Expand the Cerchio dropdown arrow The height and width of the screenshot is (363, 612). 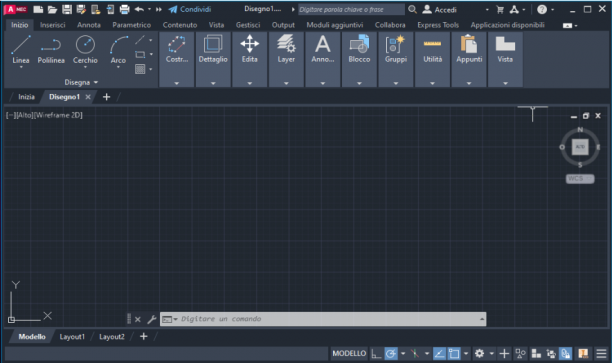coord(85,68)
